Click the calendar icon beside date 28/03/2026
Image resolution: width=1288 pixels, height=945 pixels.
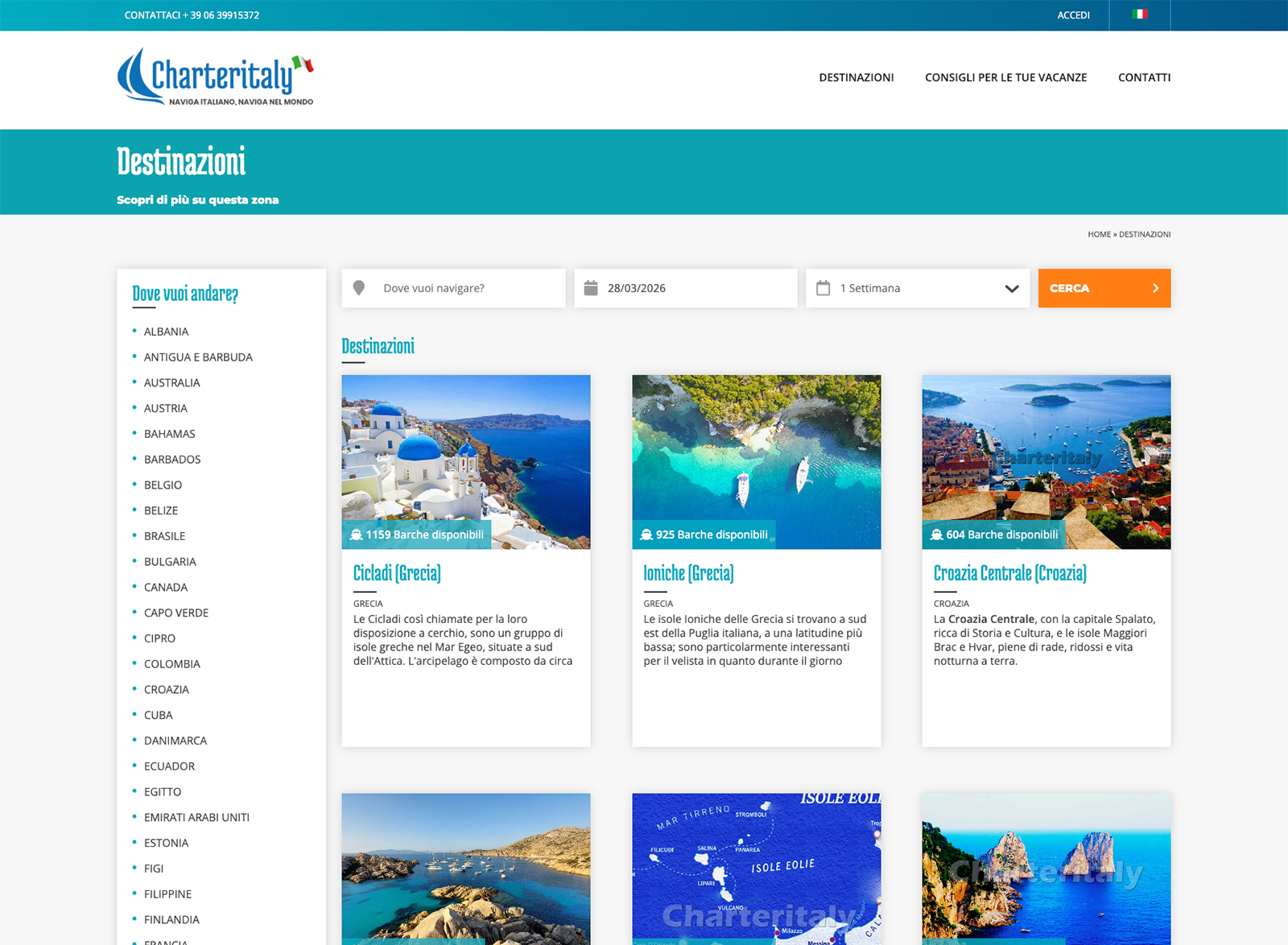[591, 288]
